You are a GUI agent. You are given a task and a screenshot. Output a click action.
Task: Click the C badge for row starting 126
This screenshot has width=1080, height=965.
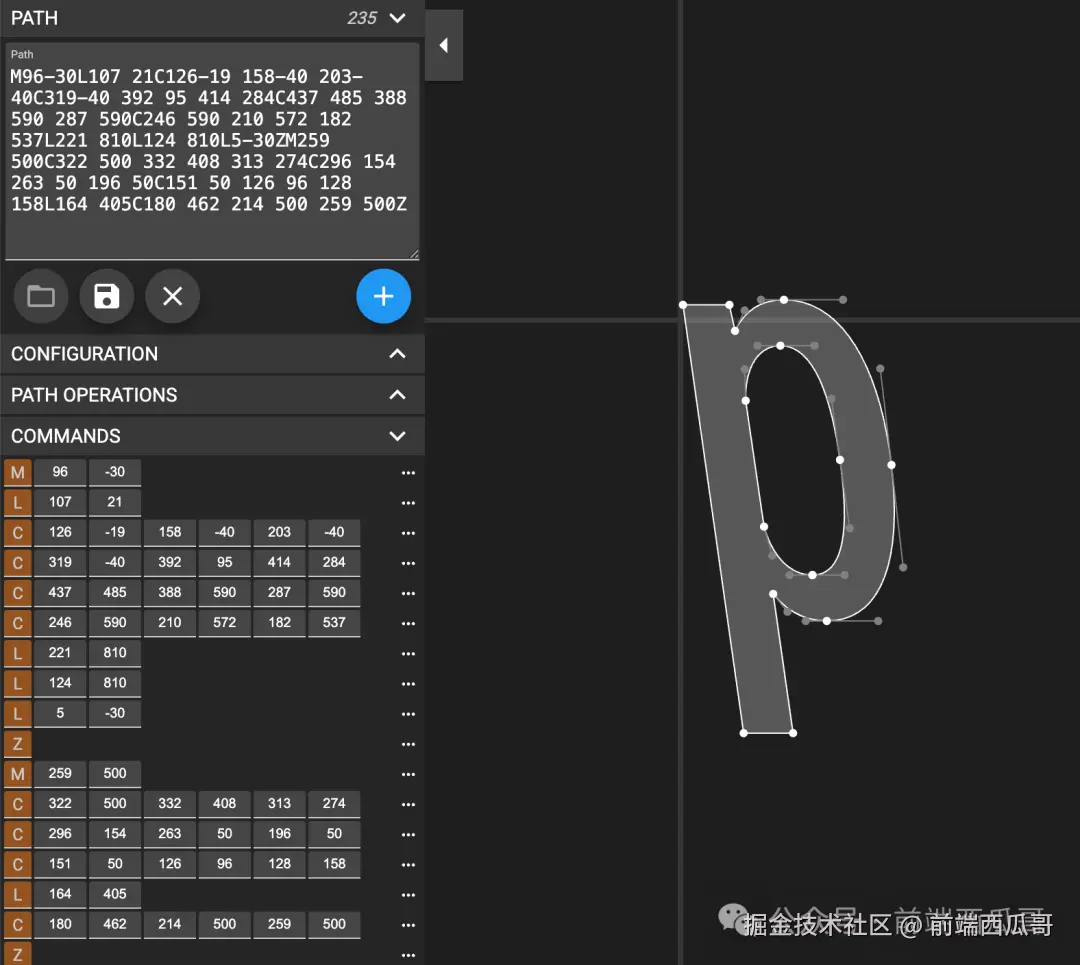18,533
